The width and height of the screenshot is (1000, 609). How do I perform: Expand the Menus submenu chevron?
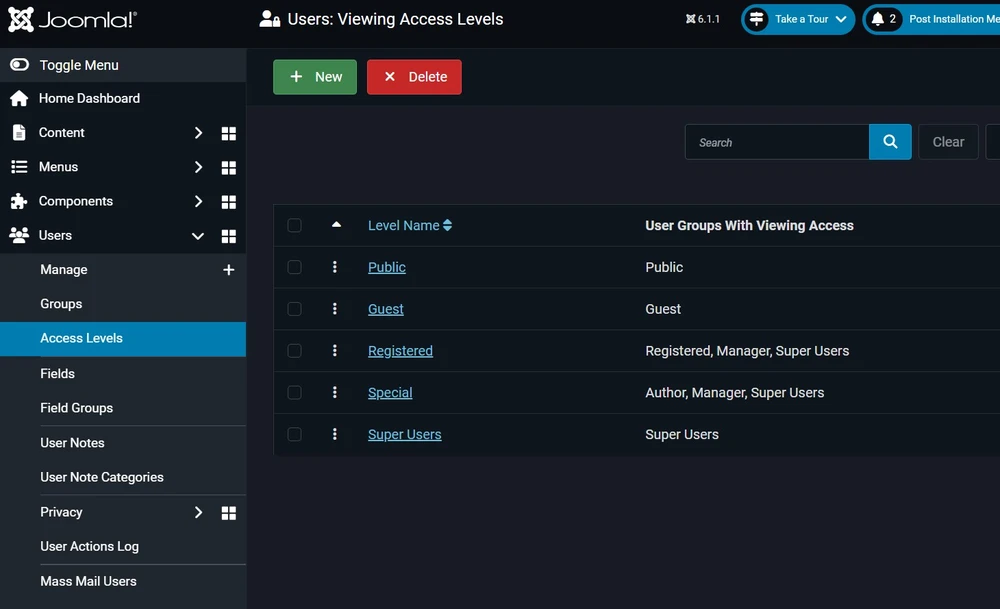click(x=198, y=166)
